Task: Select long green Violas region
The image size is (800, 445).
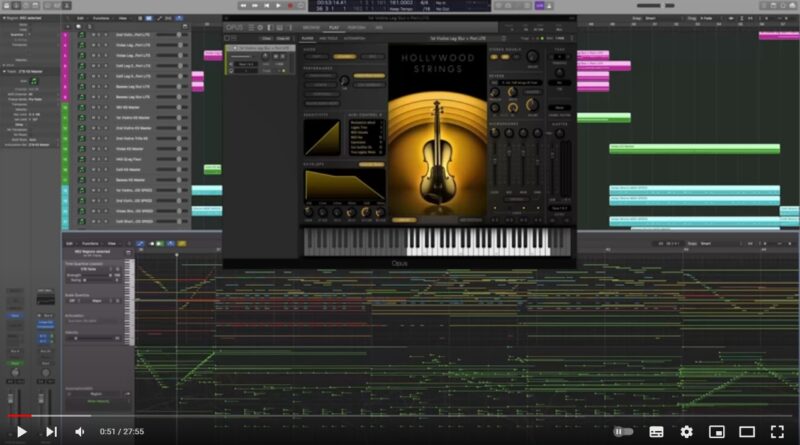Action: tap(694, 149)
